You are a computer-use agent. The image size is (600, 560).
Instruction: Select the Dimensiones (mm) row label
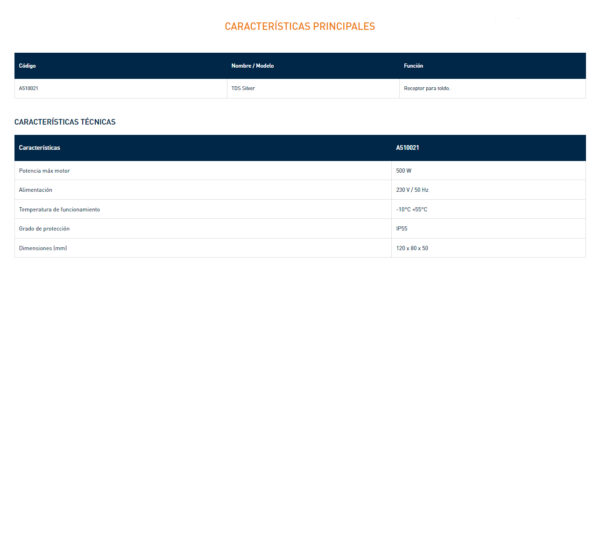point(43,248)
